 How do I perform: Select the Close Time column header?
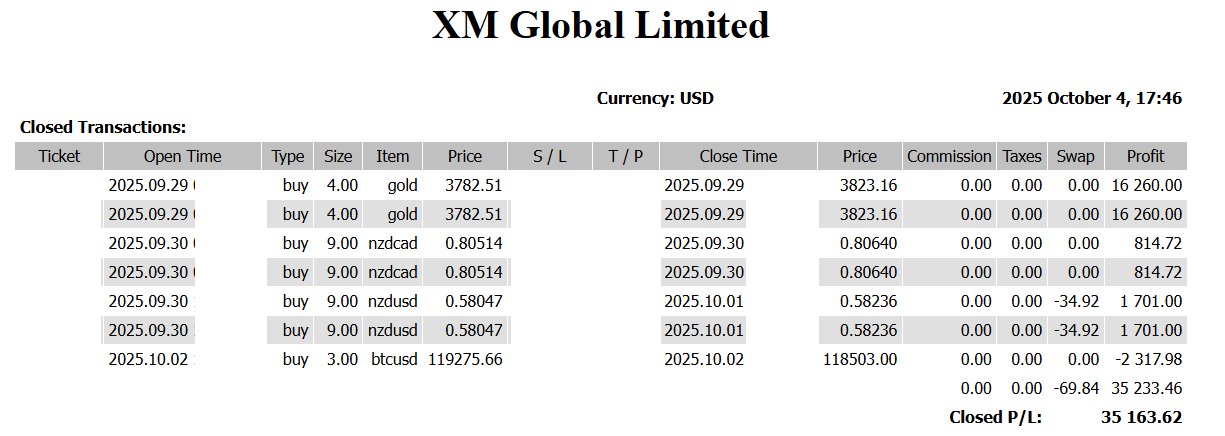738,156
